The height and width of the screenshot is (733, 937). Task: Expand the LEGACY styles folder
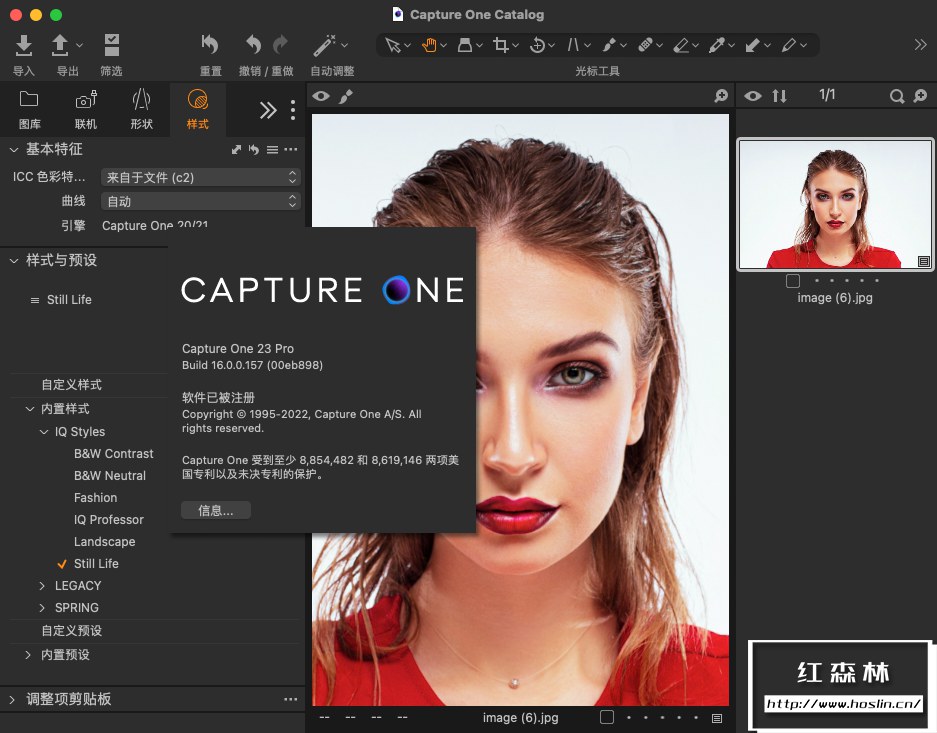pos(43,586)
